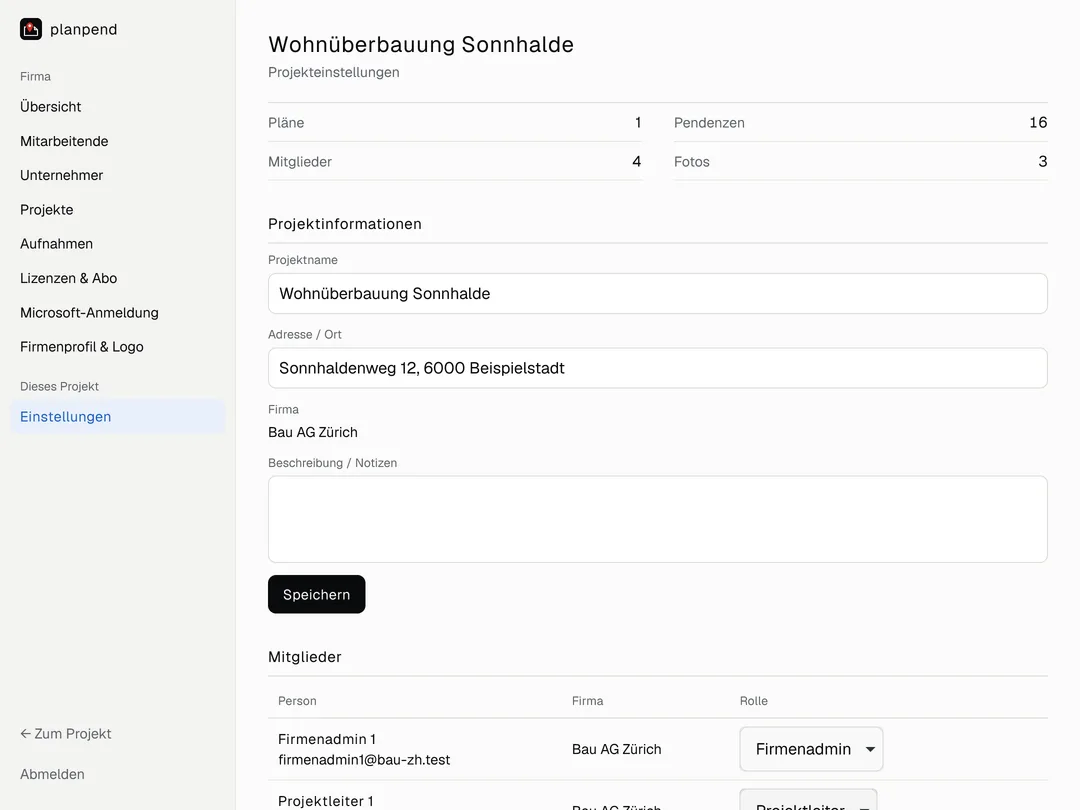Open the Übersicht page
Viewport: 1080px width, 810px height.
(50, 107)
